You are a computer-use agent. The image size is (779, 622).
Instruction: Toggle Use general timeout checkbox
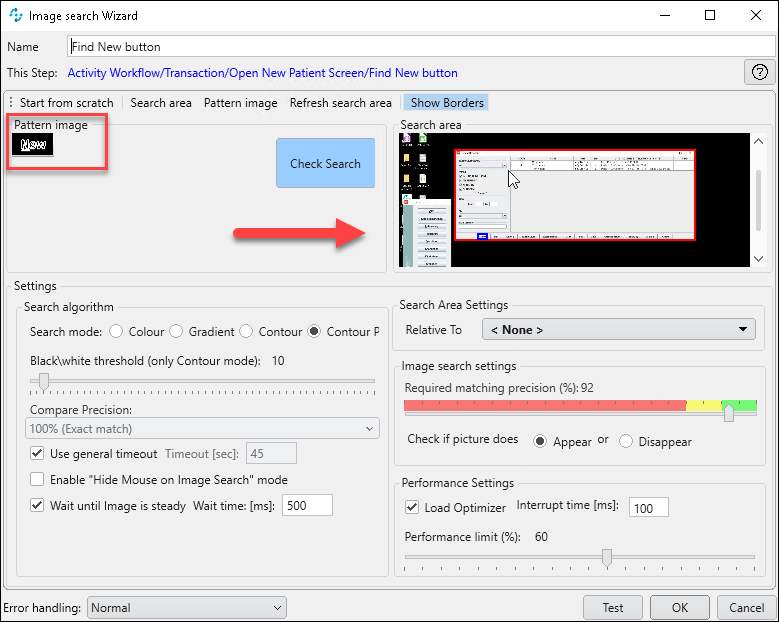[37, 453]
